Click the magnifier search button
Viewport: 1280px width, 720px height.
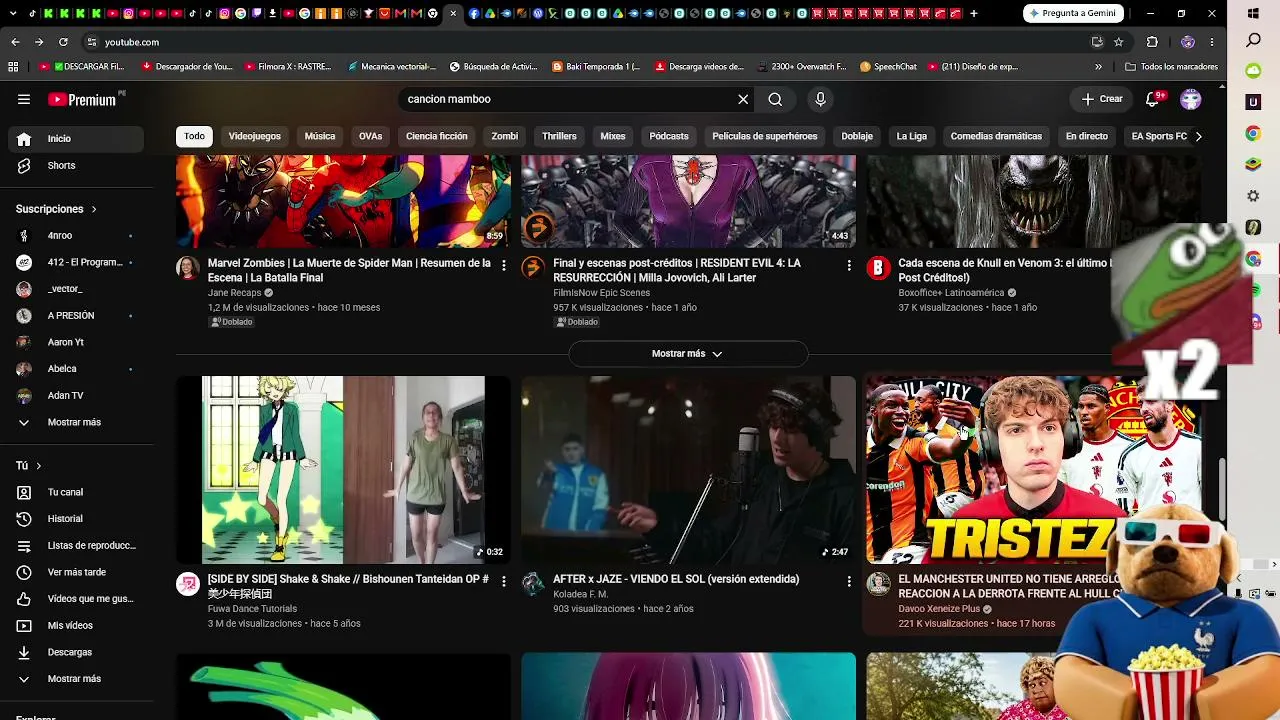[775, 99]
